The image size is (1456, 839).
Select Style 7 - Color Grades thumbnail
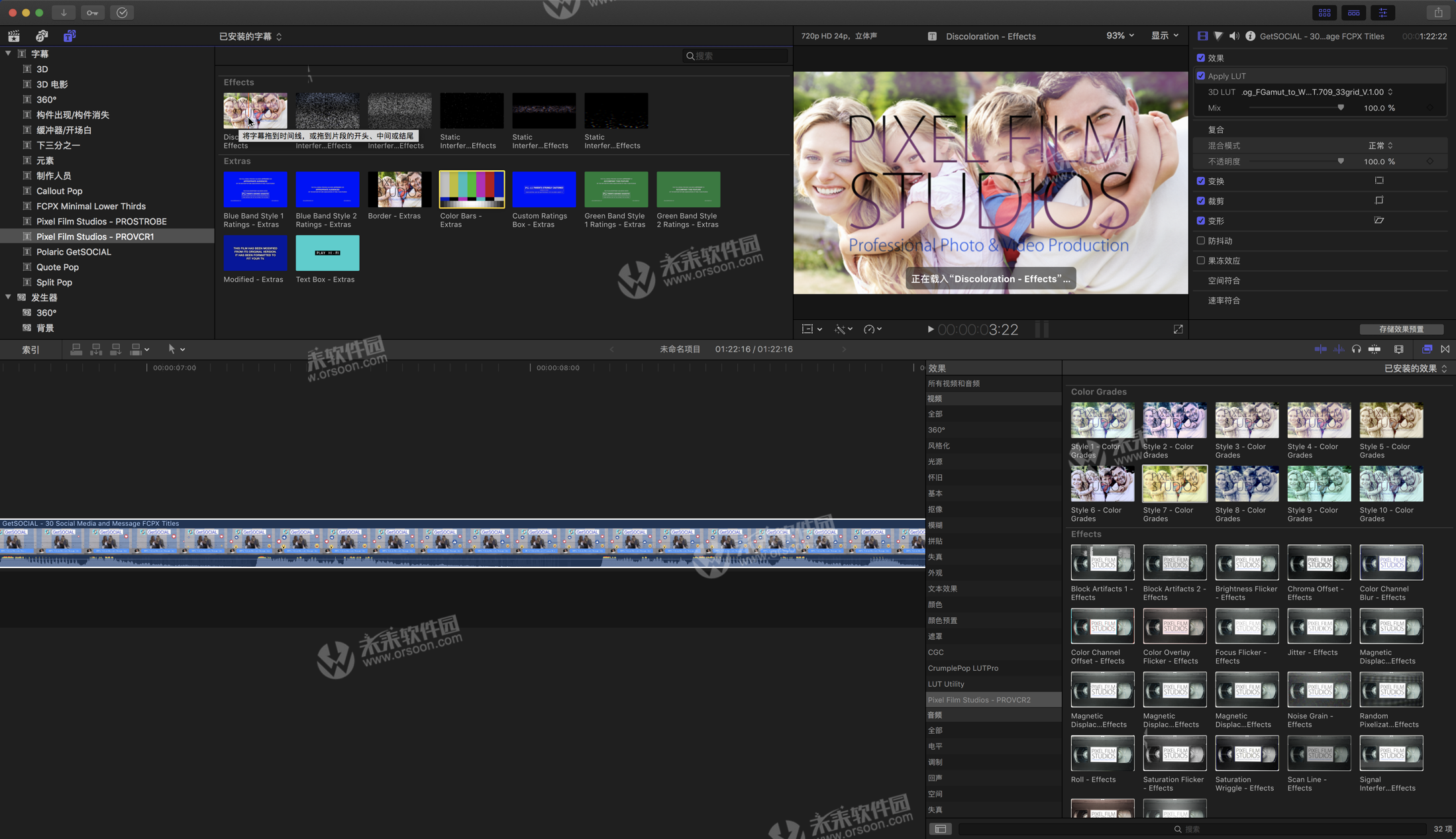1174,484
